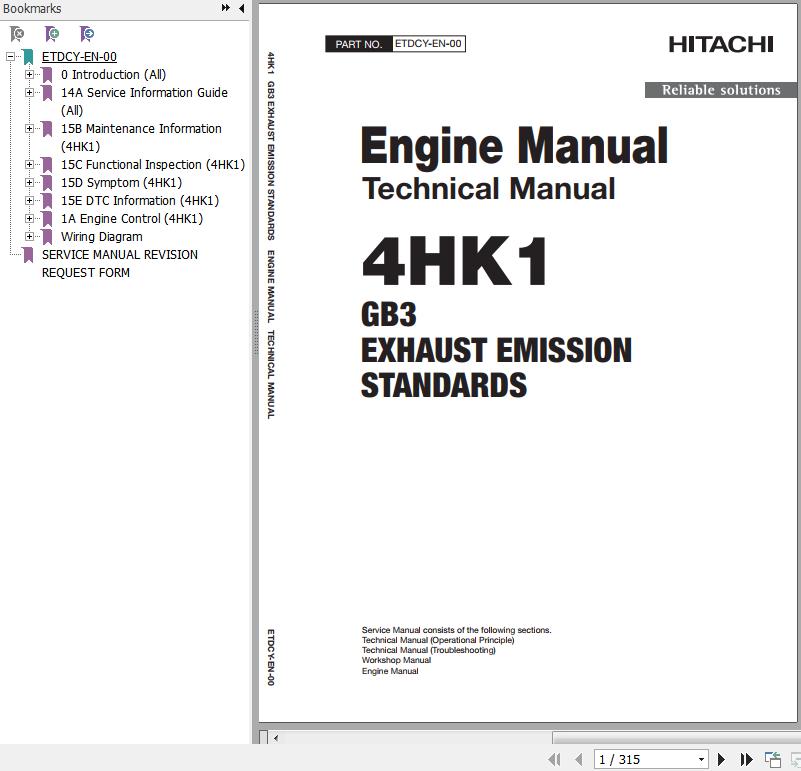Expand the 15B Maintenance Information bookmark
Image resolution: width=801 pixels, height=771 pixels.
(x=29, y=129)
